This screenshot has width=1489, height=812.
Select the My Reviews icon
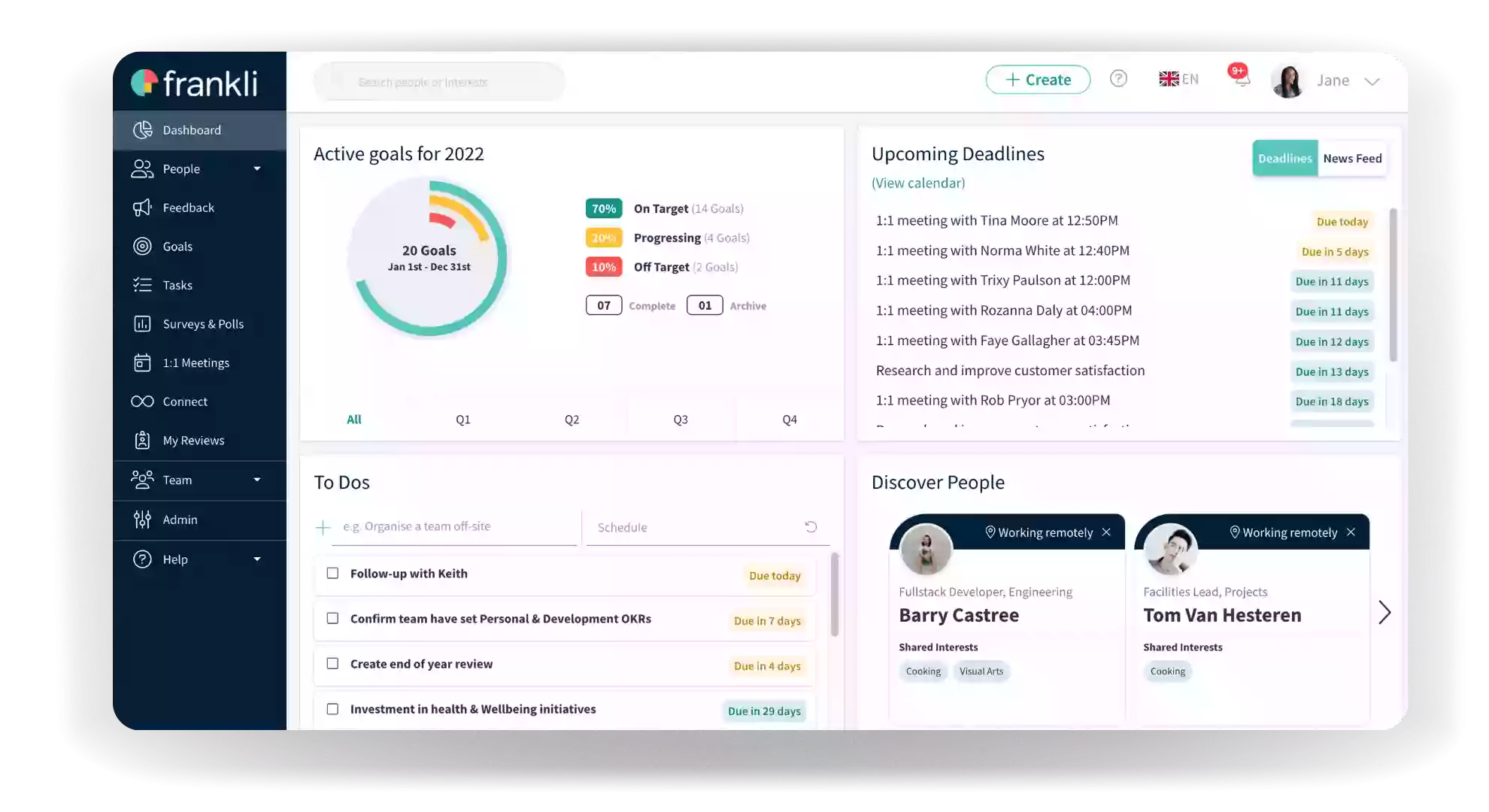[x=142, y=440]
